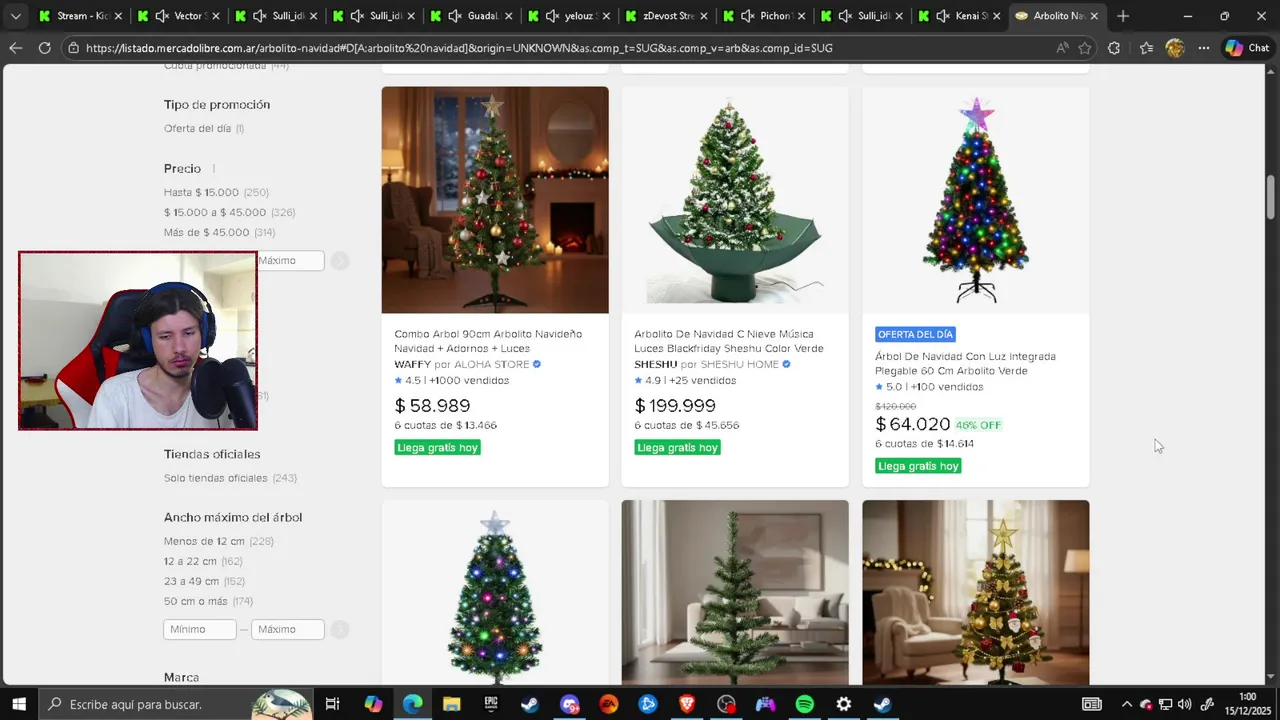The width and height of the screenshot is (1280, 720).
Task: Open the Combo Arbol 90cm product image
Action: (495, 200)
